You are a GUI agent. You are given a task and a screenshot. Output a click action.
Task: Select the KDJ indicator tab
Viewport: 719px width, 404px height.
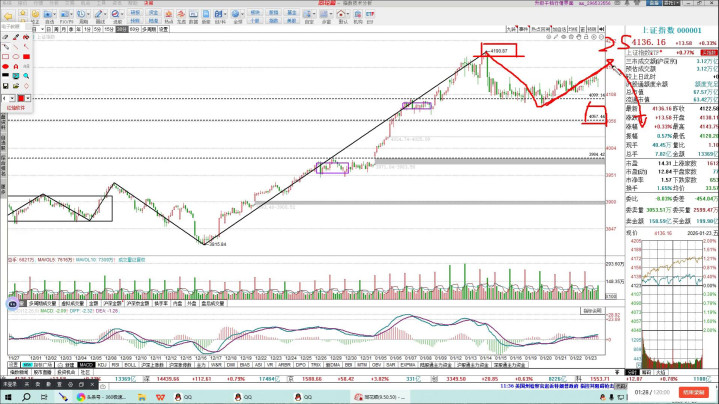click(102, 365)
